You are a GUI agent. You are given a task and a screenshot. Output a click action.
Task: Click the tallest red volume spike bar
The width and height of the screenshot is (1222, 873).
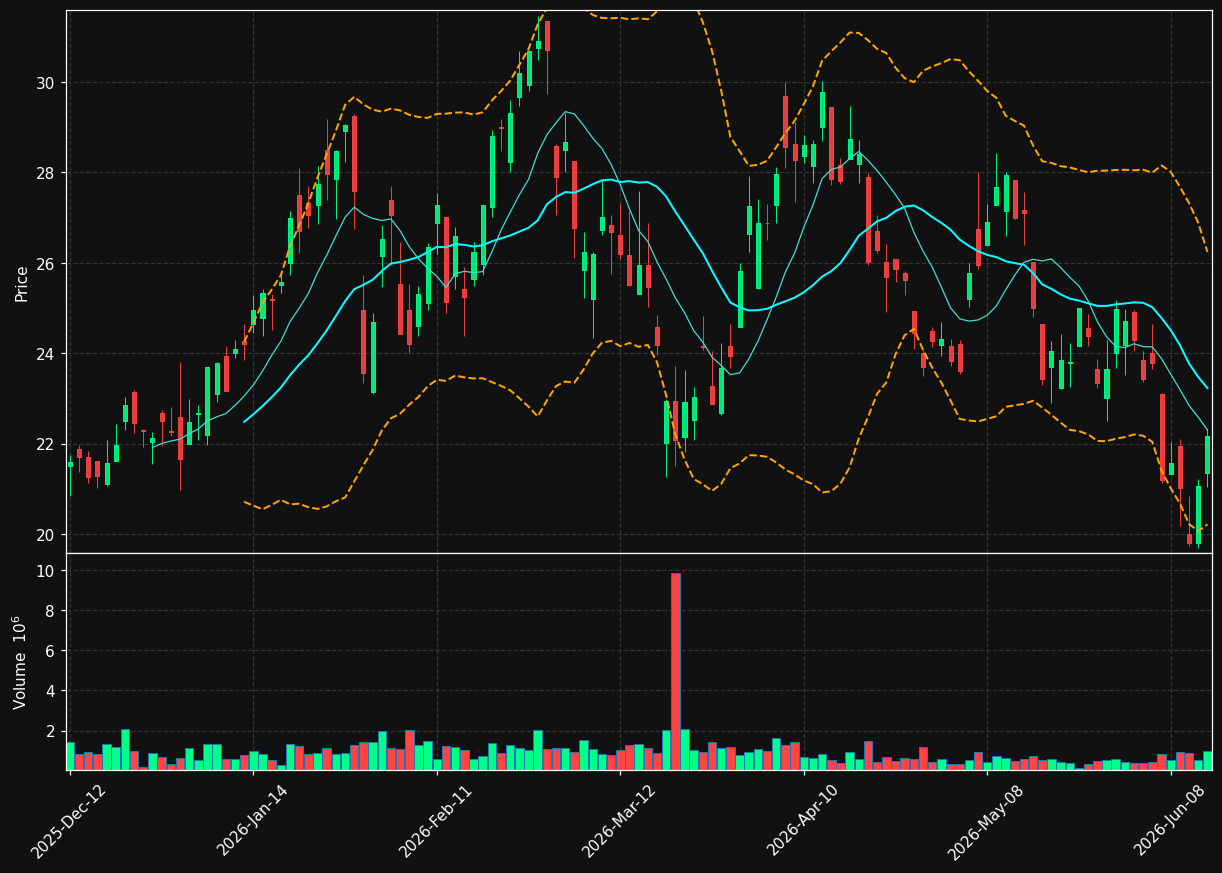point(676,671)
